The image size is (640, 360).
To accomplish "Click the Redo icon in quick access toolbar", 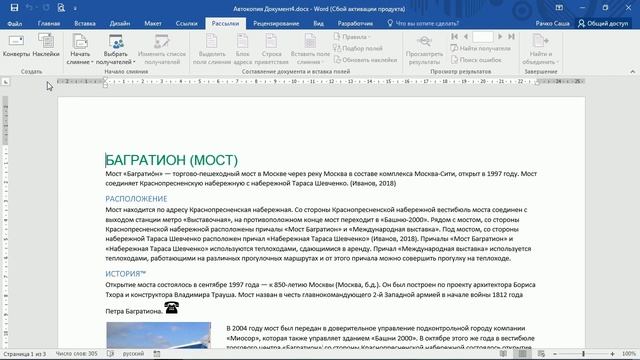I will [x=46, y=8].
